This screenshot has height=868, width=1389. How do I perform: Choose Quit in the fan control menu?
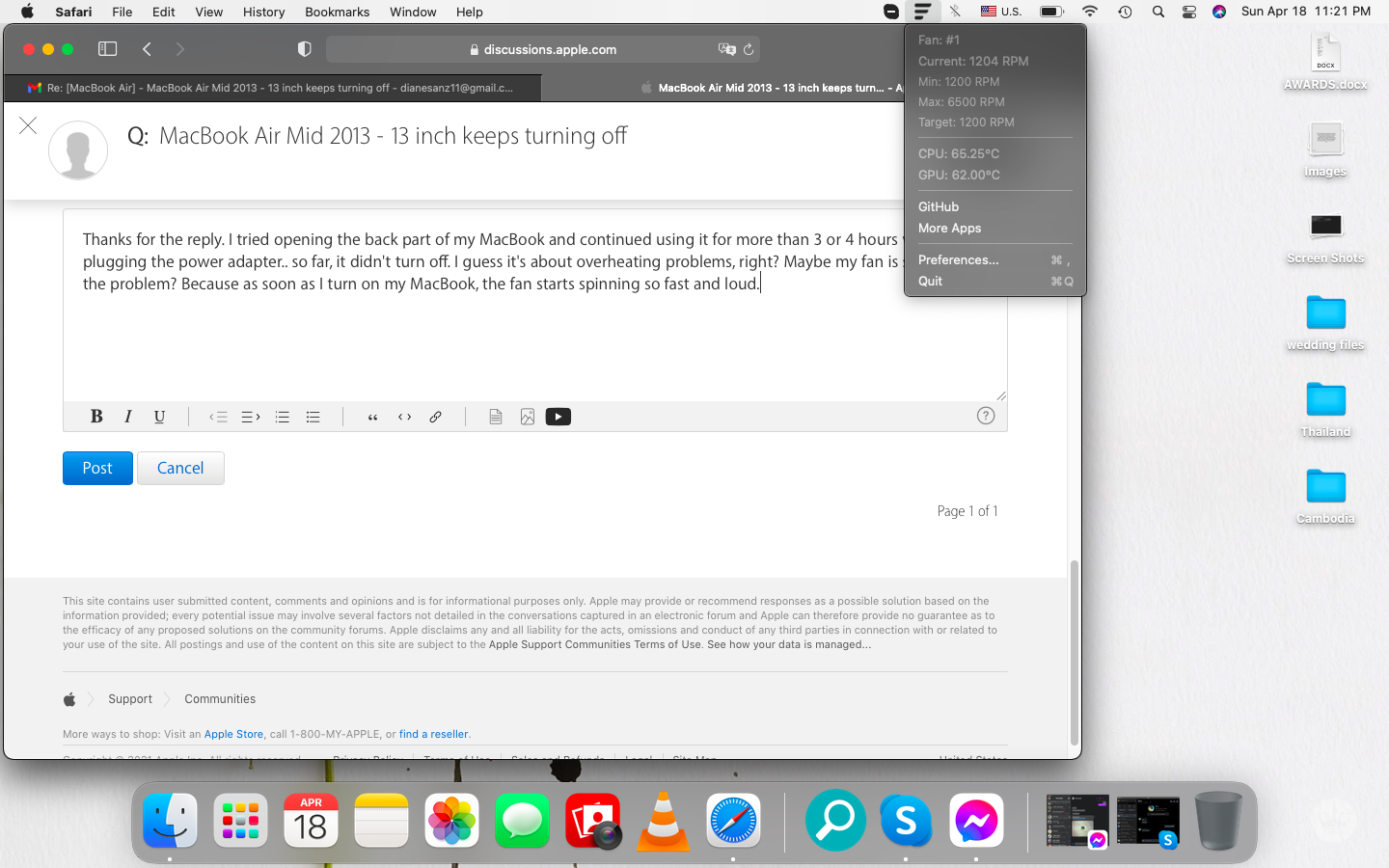(995, 281)
